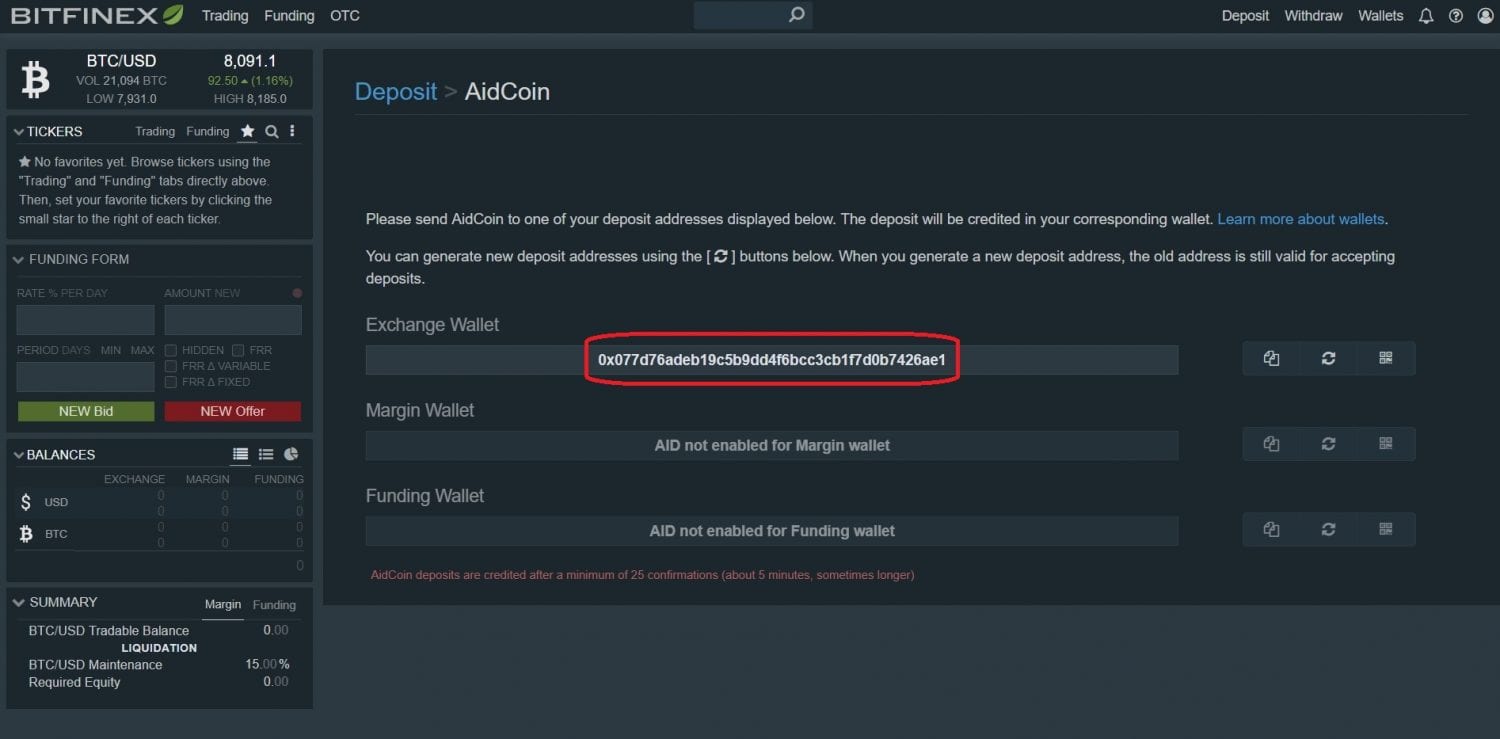The width and height of the screenshot is (1500, 739).
Task: Collapse the FUNDING FORM panel
Action: click(x=19, y=260)
